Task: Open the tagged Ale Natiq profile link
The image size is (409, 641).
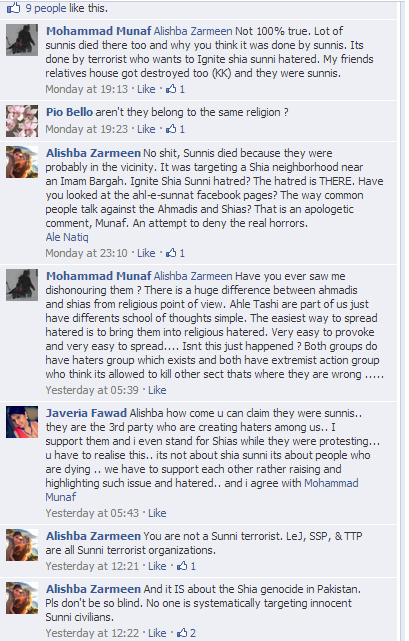Action: 67,237
